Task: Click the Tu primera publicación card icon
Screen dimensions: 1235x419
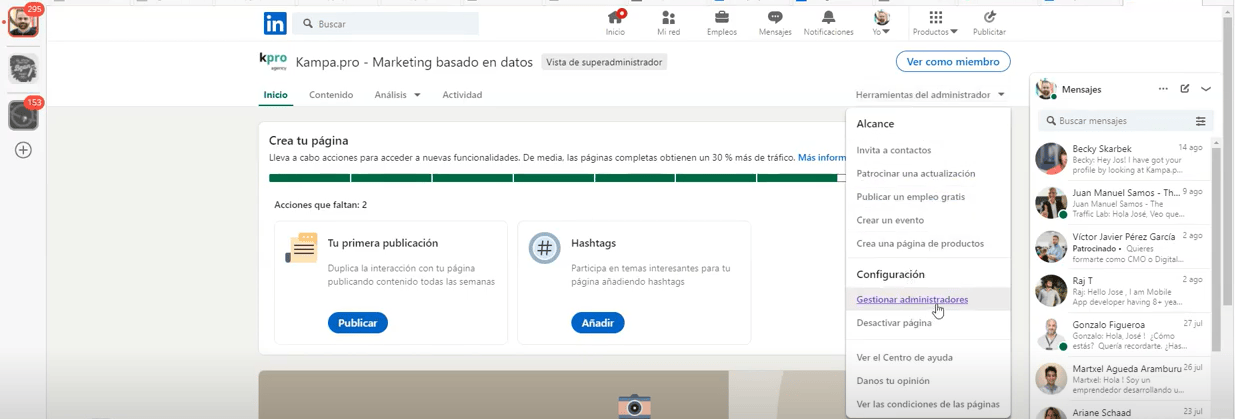Action: (x=301, y=248)
